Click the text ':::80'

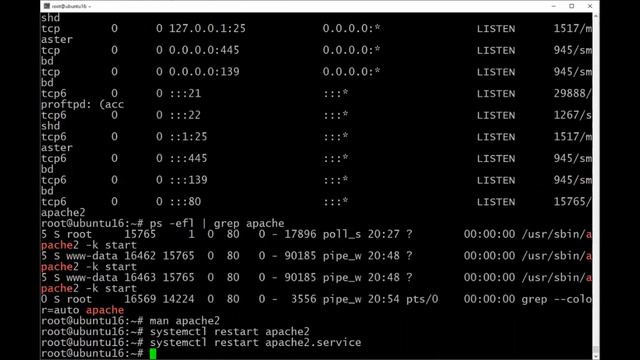(185, 202)
